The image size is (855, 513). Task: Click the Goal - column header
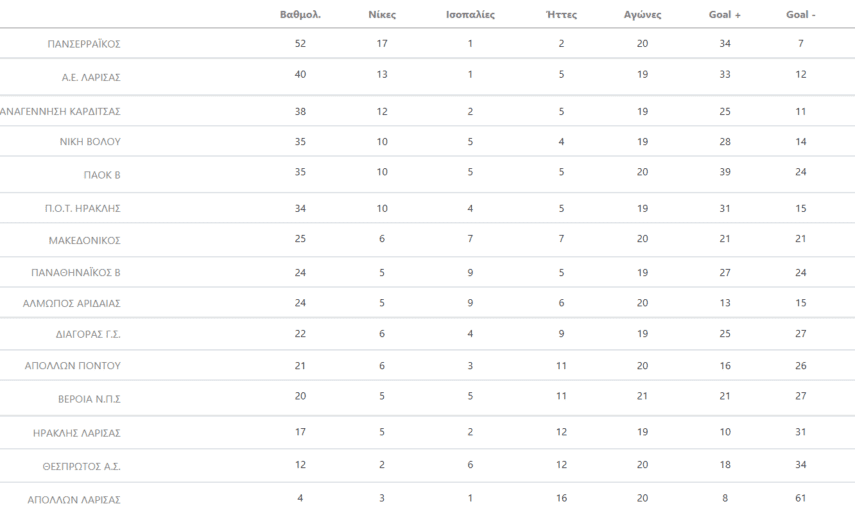coord(800,15)
